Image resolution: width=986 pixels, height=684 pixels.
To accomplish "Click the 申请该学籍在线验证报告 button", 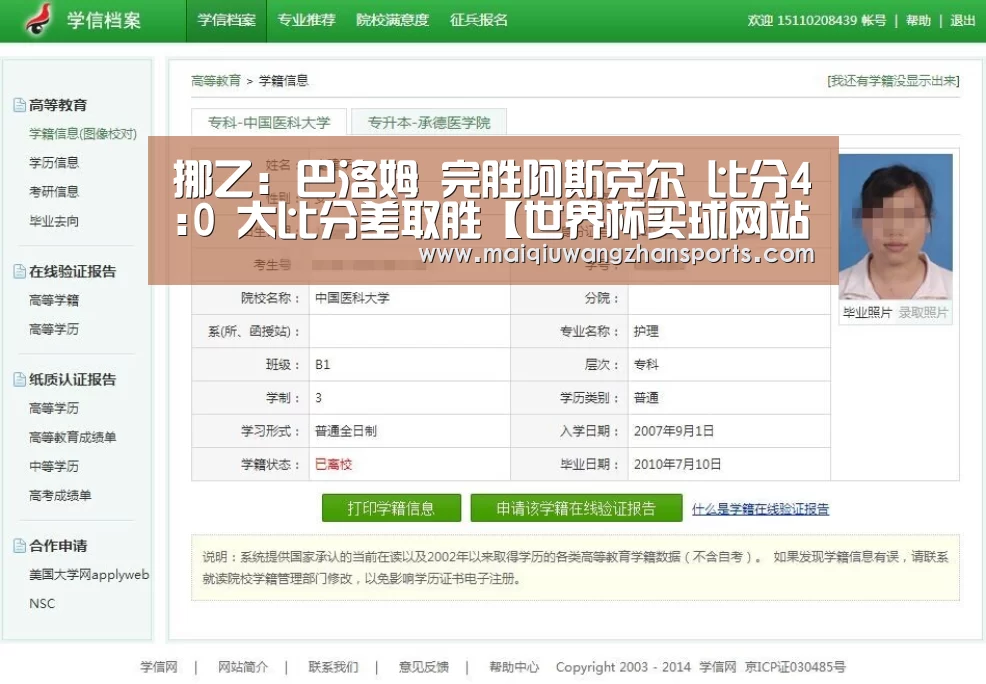I will pyautogui.click(x=576, y=508).
